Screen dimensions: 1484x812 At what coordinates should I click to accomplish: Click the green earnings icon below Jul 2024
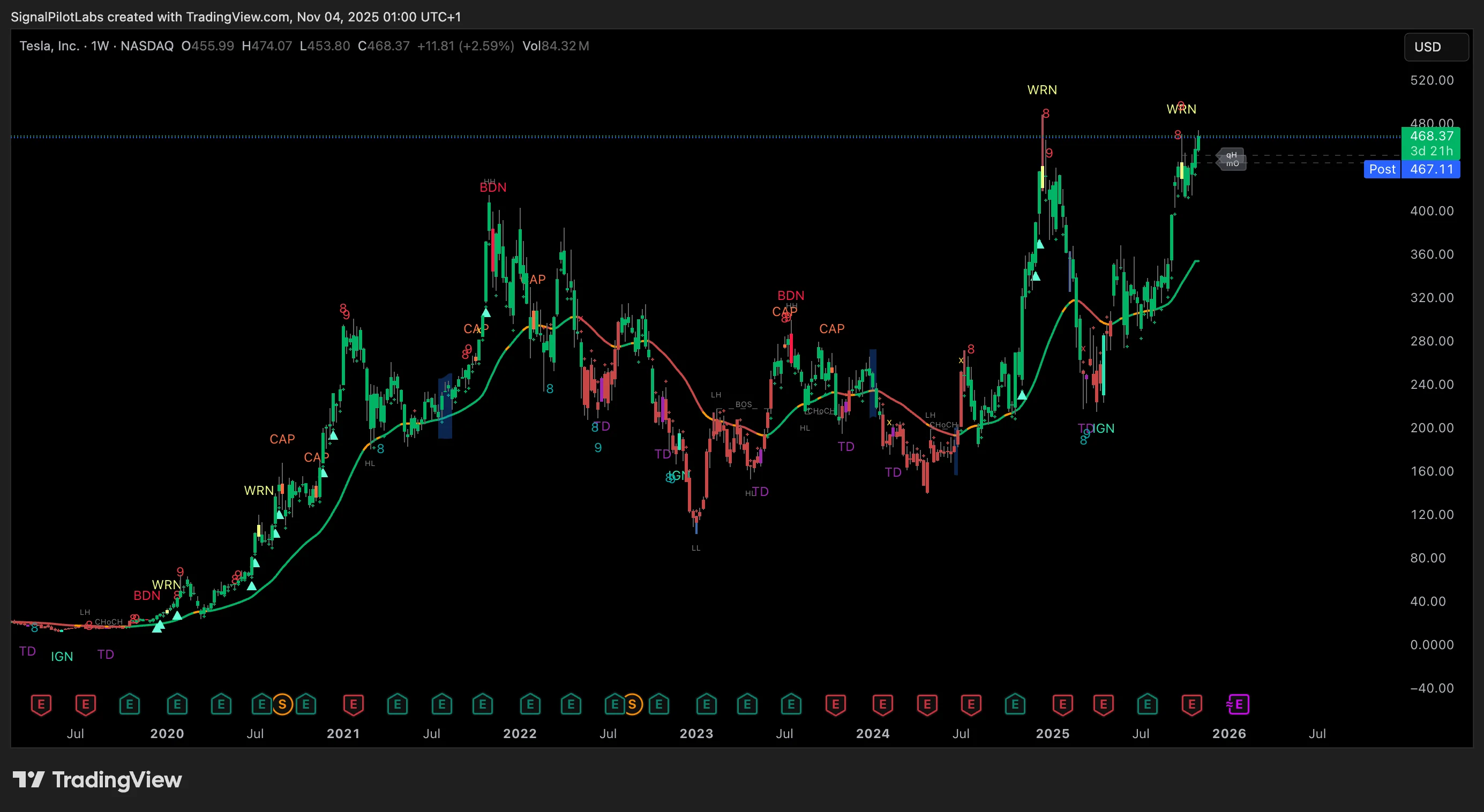coord(1016,704)
